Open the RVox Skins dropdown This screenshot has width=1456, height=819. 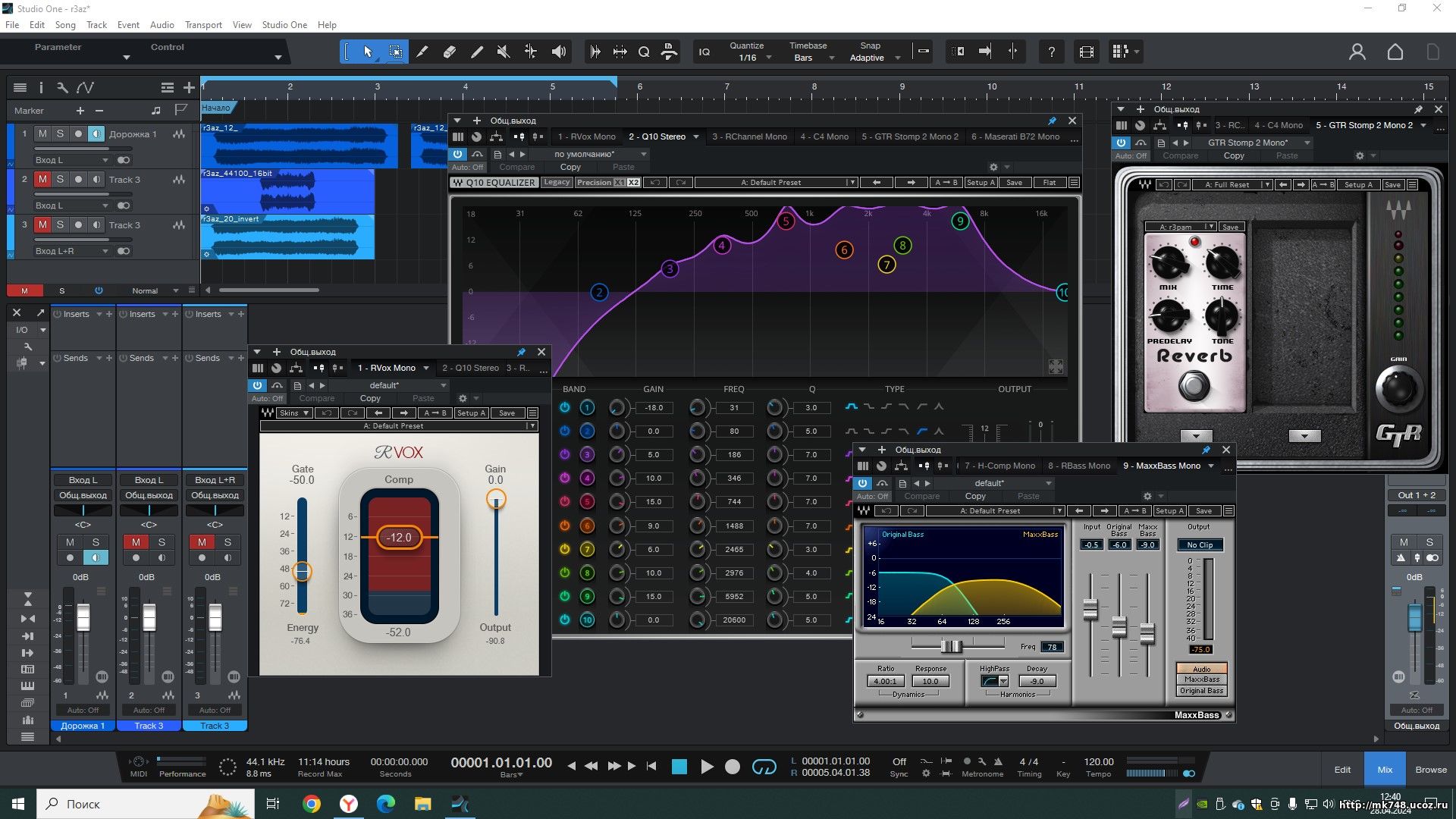[x=294, y=413]
